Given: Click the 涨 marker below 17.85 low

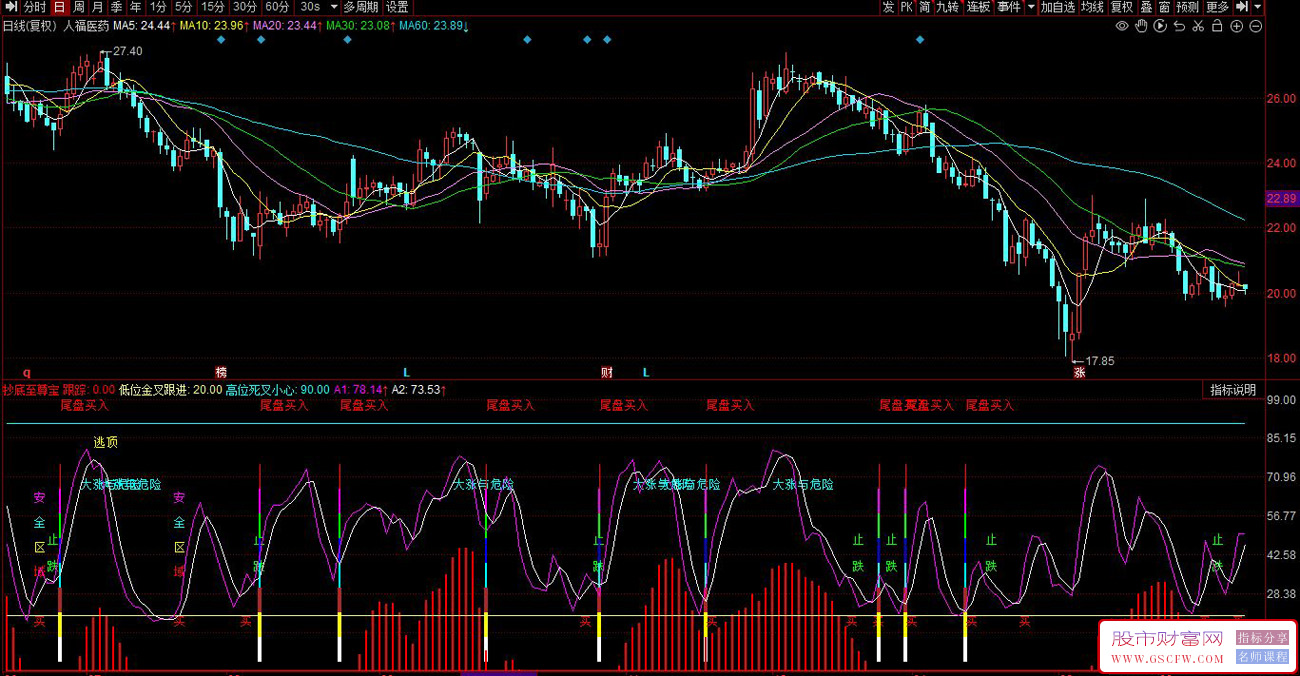Looking at the screenshot, I should (x=1080, y=372).
